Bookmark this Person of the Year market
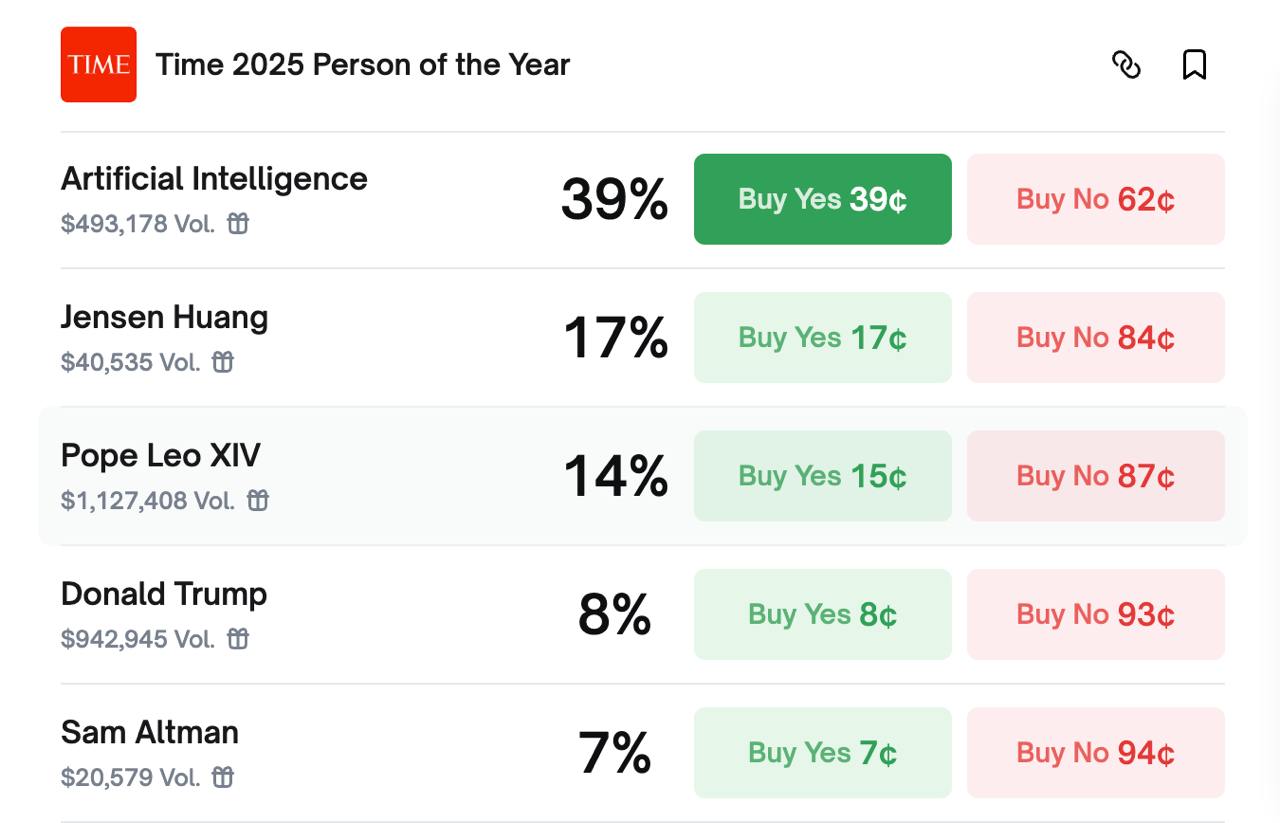This screenshot has height=823, width=1280. (x=1194, y=65)
